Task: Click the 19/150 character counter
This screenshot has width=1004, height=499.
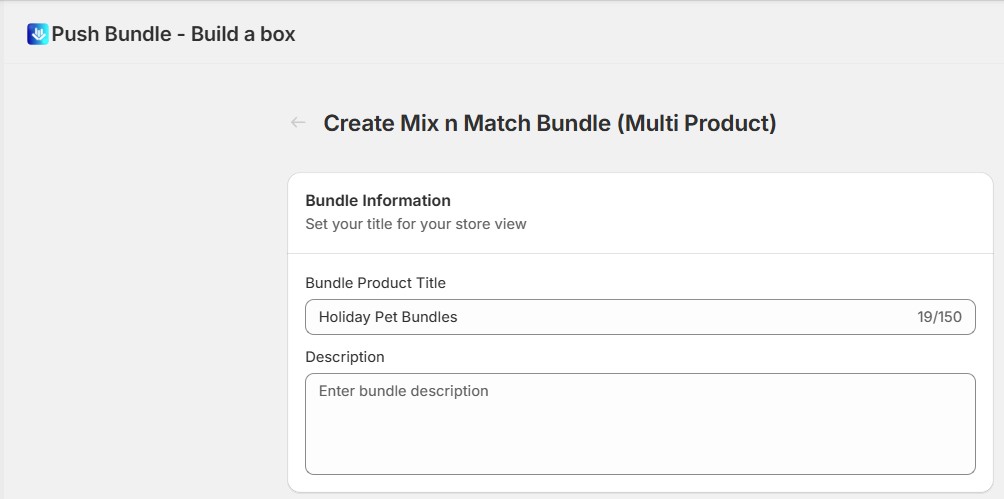Action: coord(939,317)
